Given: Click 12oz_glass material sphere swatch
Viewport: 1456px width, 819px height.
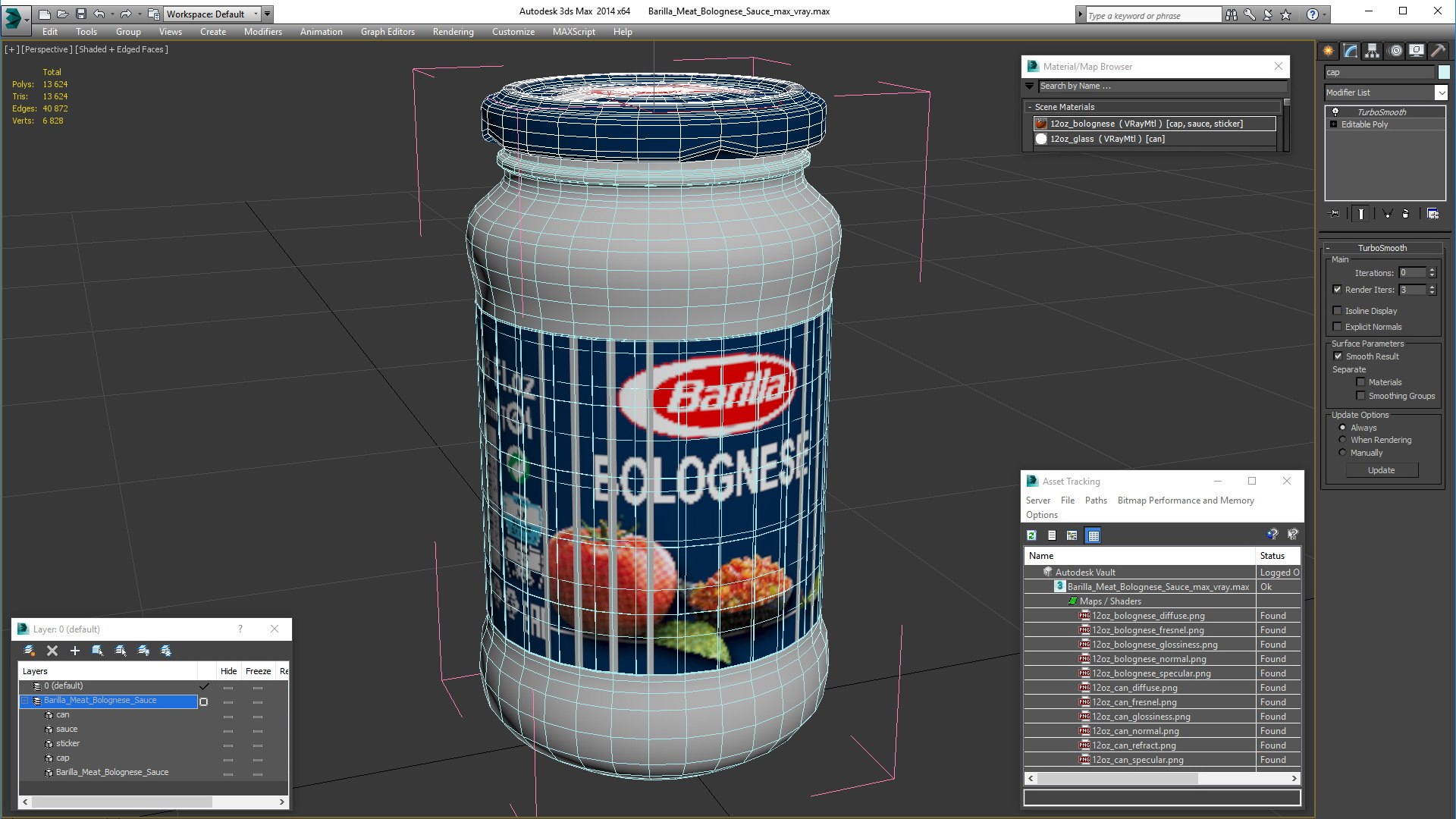Looking at the screenshot, I should click(x=1041, y=139).
